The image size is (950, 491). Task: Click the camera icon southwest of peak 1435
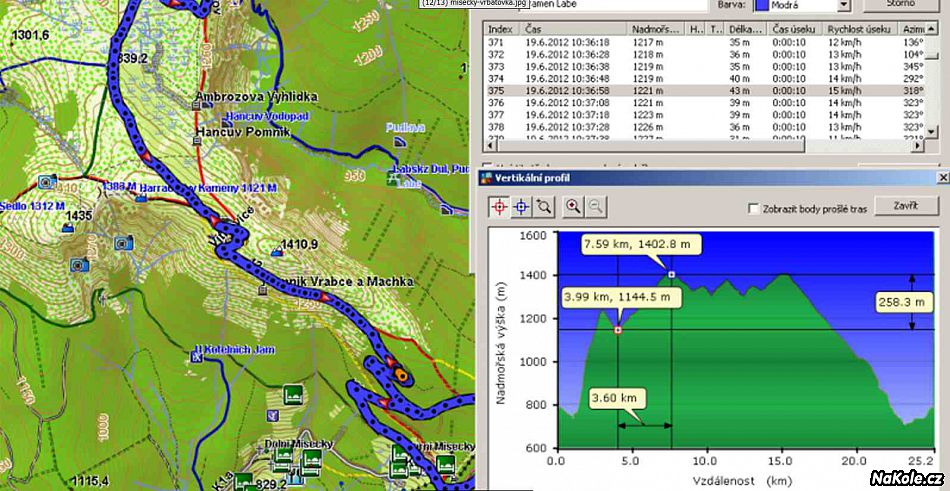point(79,265)
